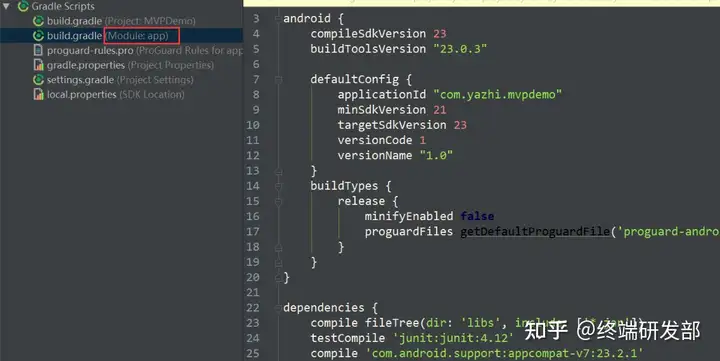Click the Project MVPDemo build.gradle icon
Screen dimensions: 720x361
(39, 21)
